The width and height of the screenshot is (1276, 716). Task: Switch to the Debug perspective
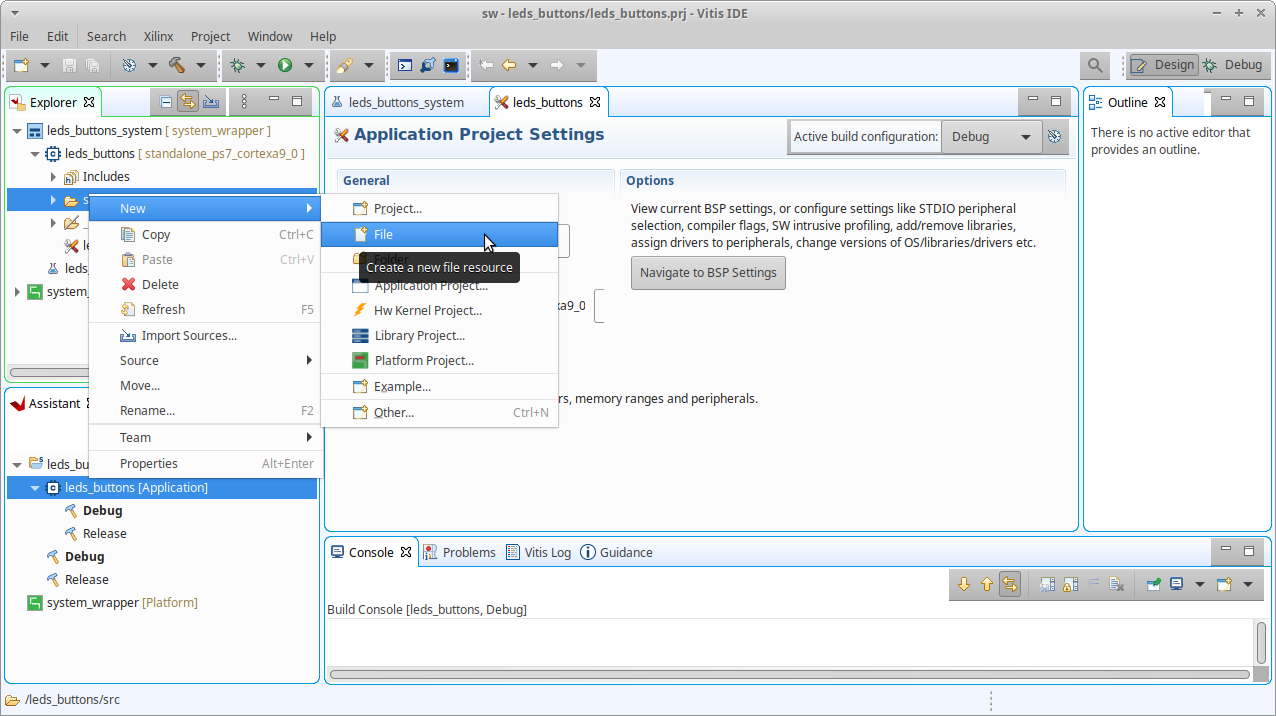point(1233,65)
